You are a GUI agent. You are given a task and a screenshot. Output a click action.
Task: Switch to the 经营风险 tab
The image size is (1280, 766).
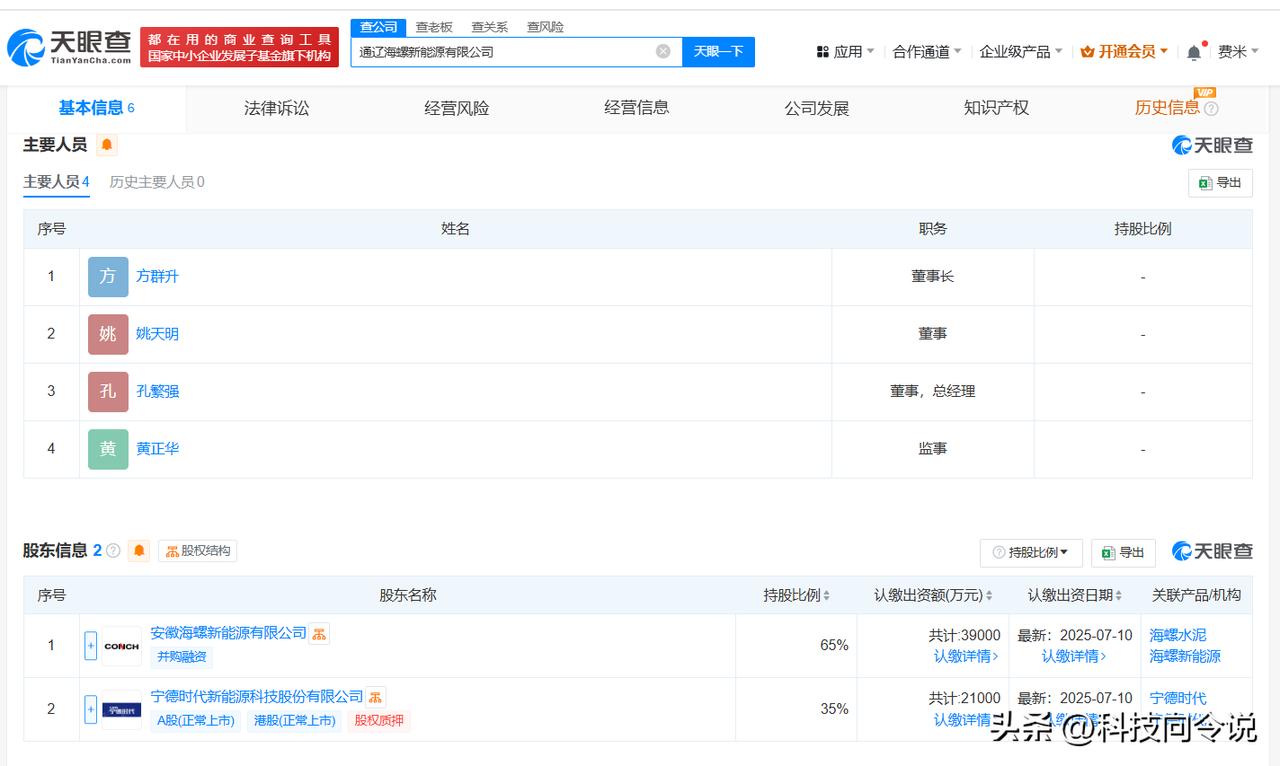457,108
